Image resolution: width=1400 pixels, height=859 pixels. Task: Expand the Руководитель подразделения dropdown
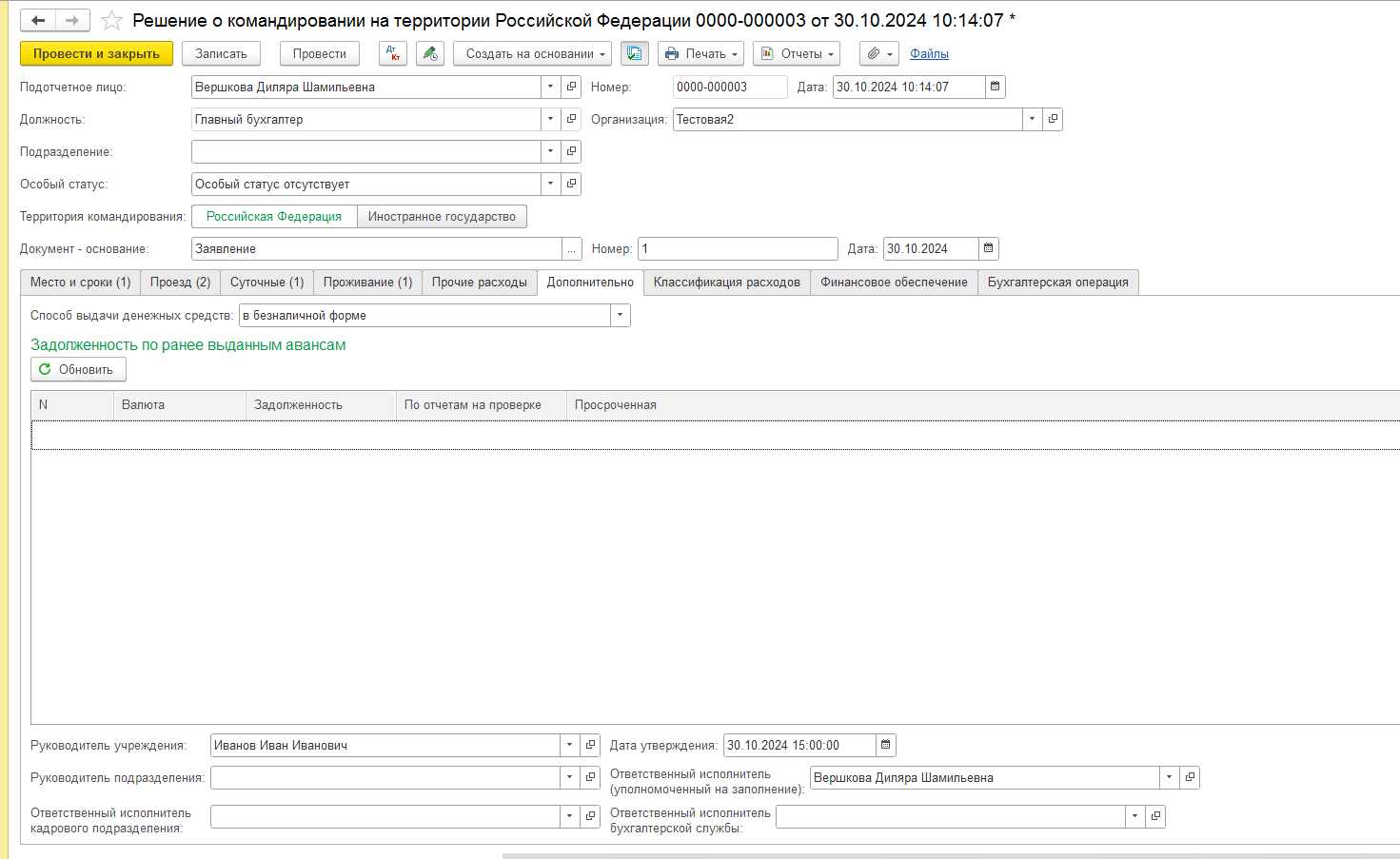pos(569,777)
